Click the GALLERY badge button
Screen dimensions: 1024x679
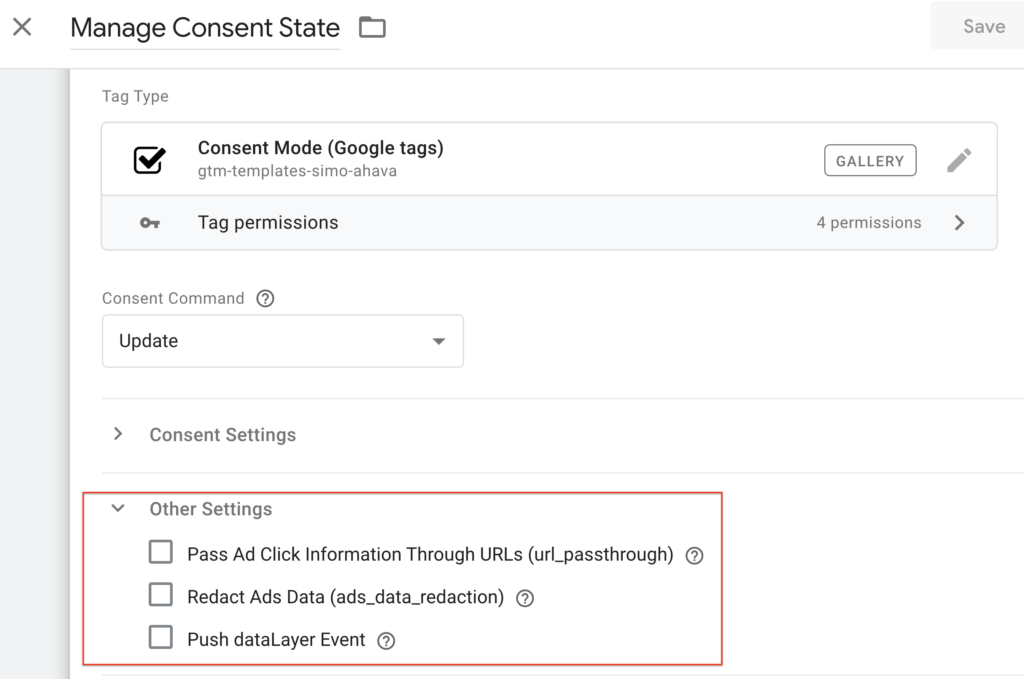(870, 160)
